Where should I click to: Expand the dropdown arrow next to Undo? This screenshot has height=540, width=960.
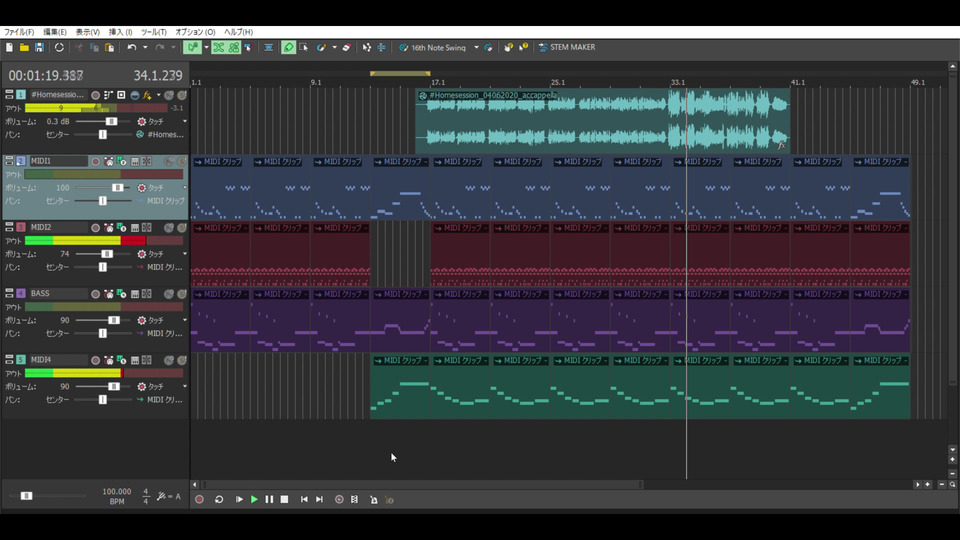145,47
